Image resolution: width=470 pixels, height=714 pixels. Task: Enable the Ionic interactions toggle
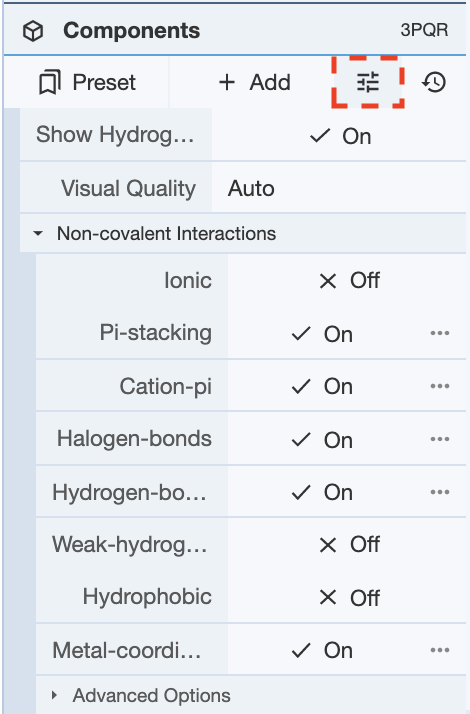click(x=347, y=280)
